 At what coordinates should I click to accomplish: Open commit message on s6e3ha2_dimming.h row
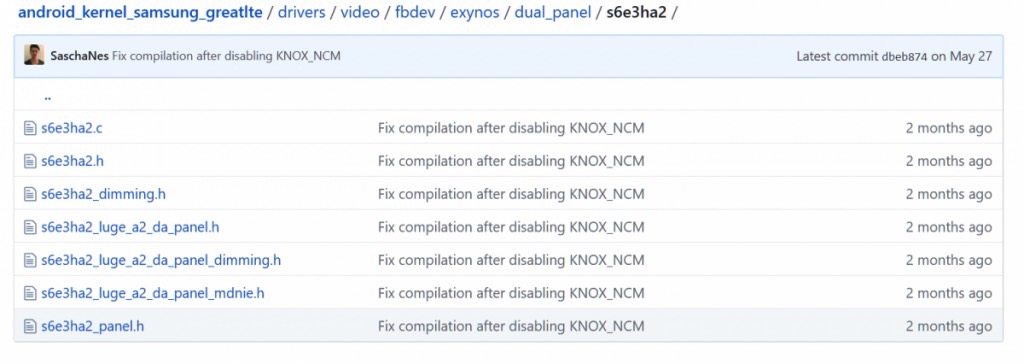point(511,194)
